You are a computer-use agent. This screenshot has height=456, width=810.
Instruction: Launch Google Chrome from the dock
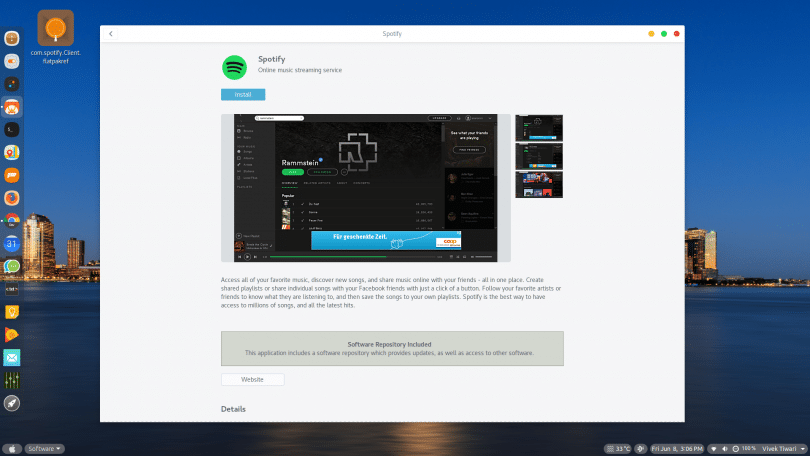coord(11,221)
